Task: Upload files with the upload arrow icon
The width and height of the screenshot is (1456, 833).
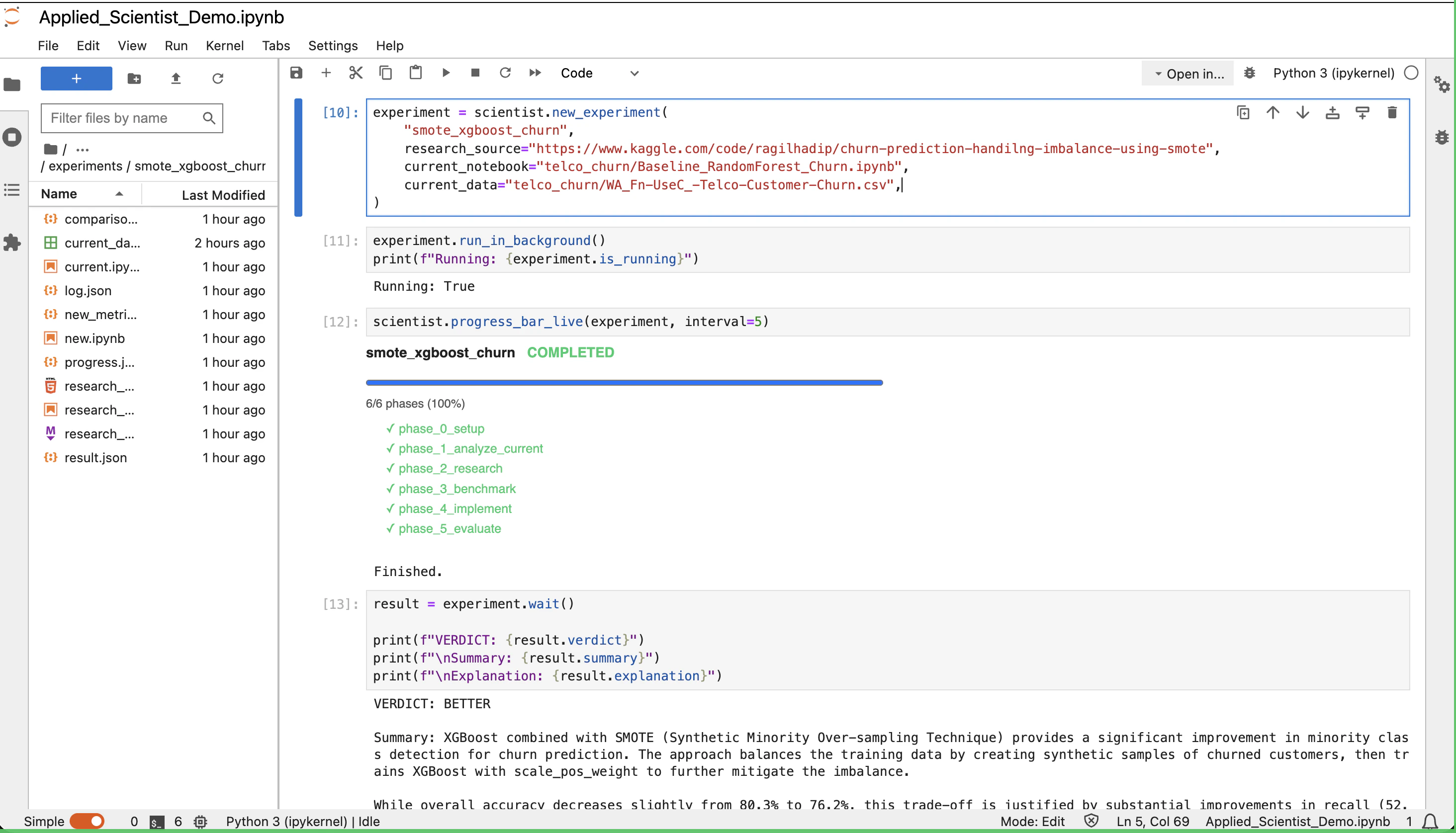Action: pos(176,79)
